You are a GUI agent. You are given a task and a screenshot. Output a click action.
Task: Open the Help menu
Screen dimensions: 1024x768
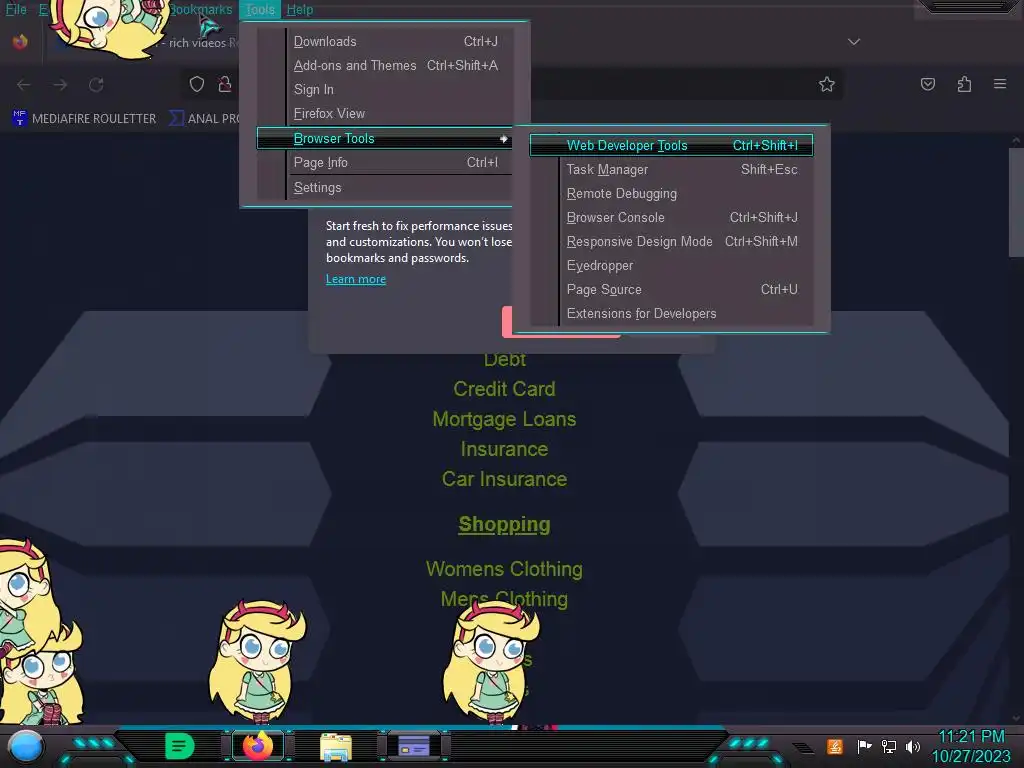300,9
